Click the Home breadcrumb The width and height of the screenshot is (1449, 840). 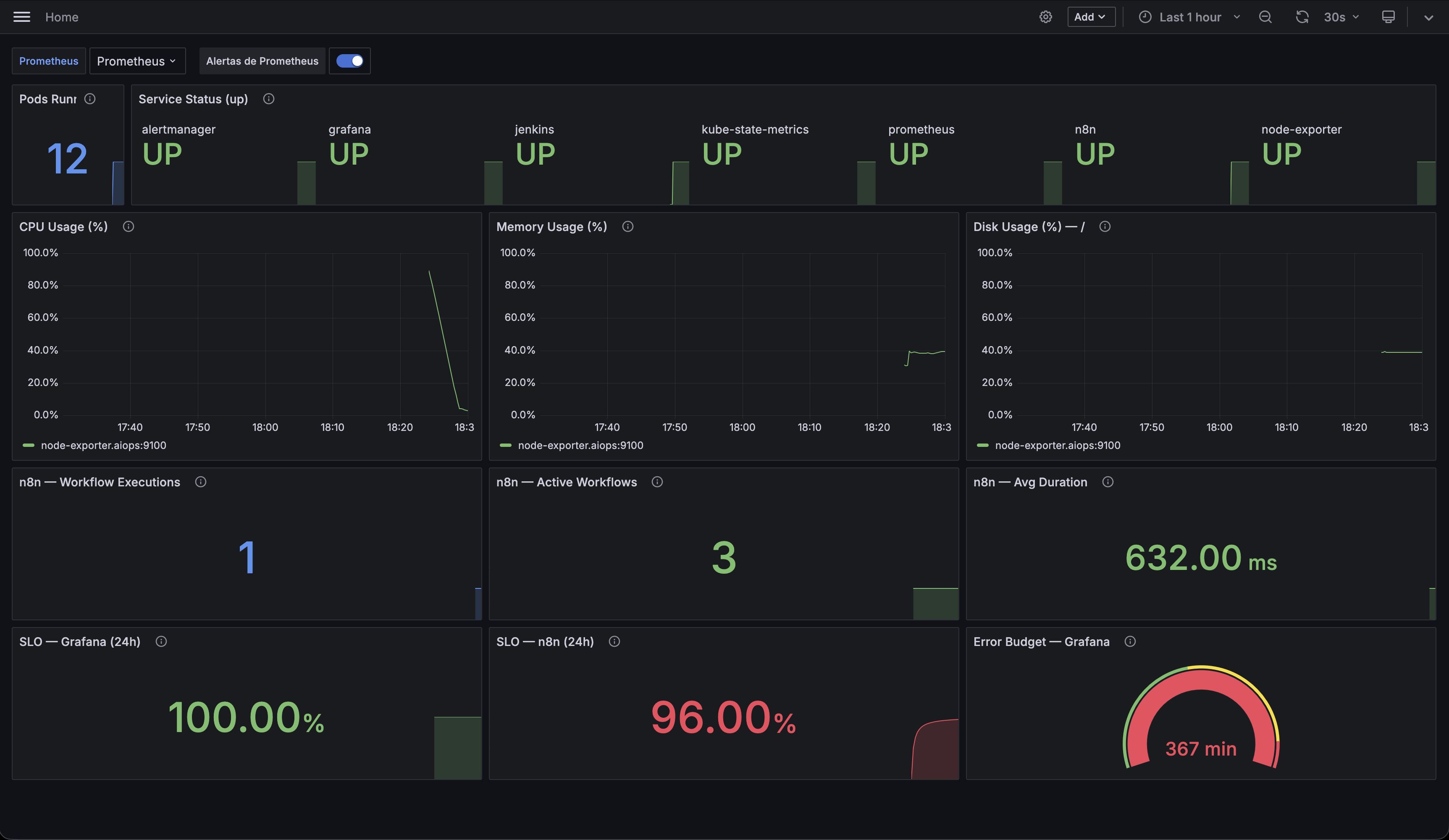tap(61, 17)
